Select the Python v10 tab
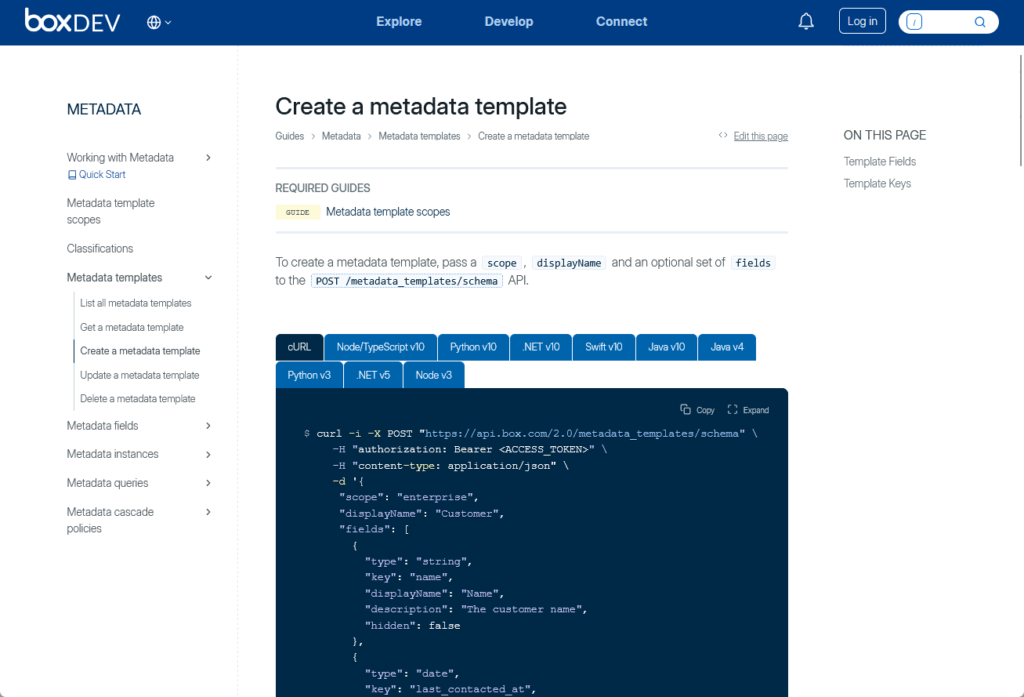 click(x=473, y=347)
